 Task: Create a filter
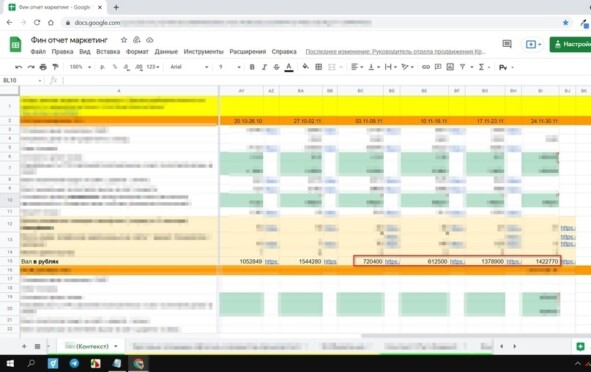pos(462,67)
